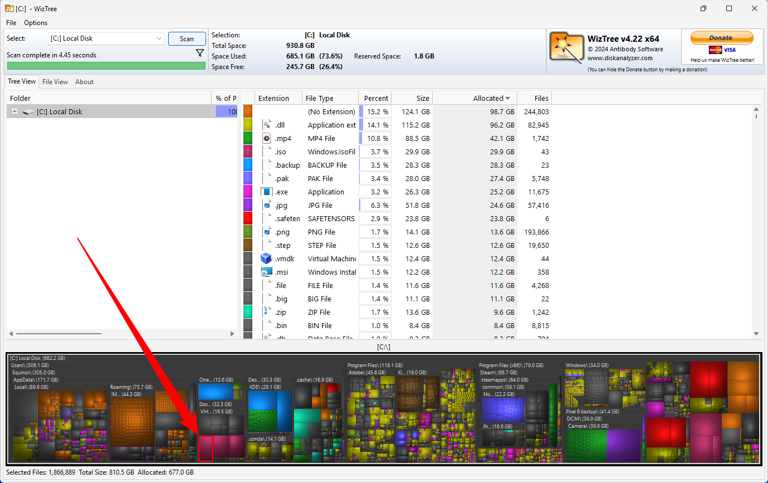Open the About tab
Image resolution: width=768 pixels, height=483 pixels.
pyautogui.click(x=84, y=82)
